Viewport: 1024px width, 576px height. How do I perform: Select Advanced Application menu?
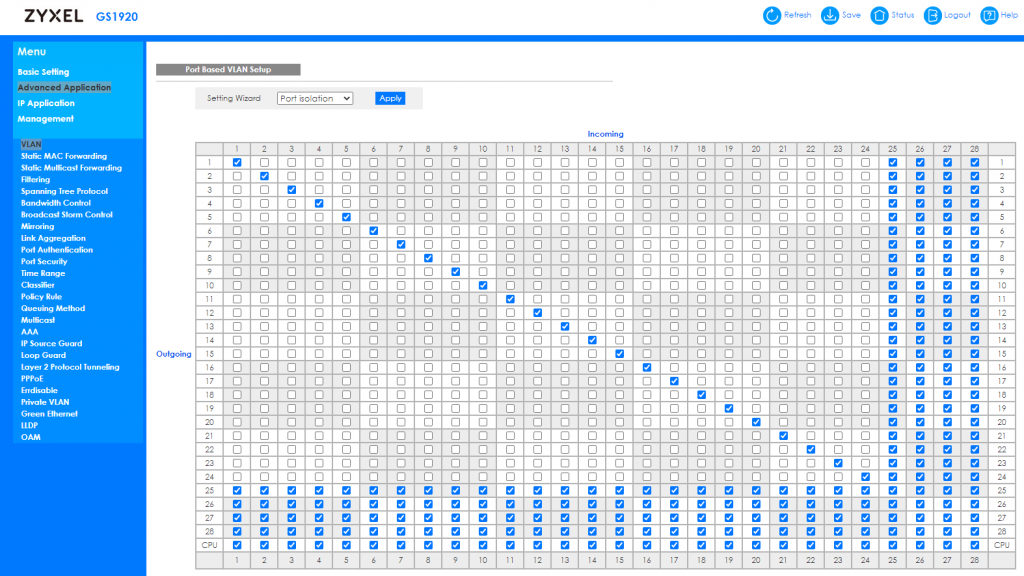tap(64, 88)
